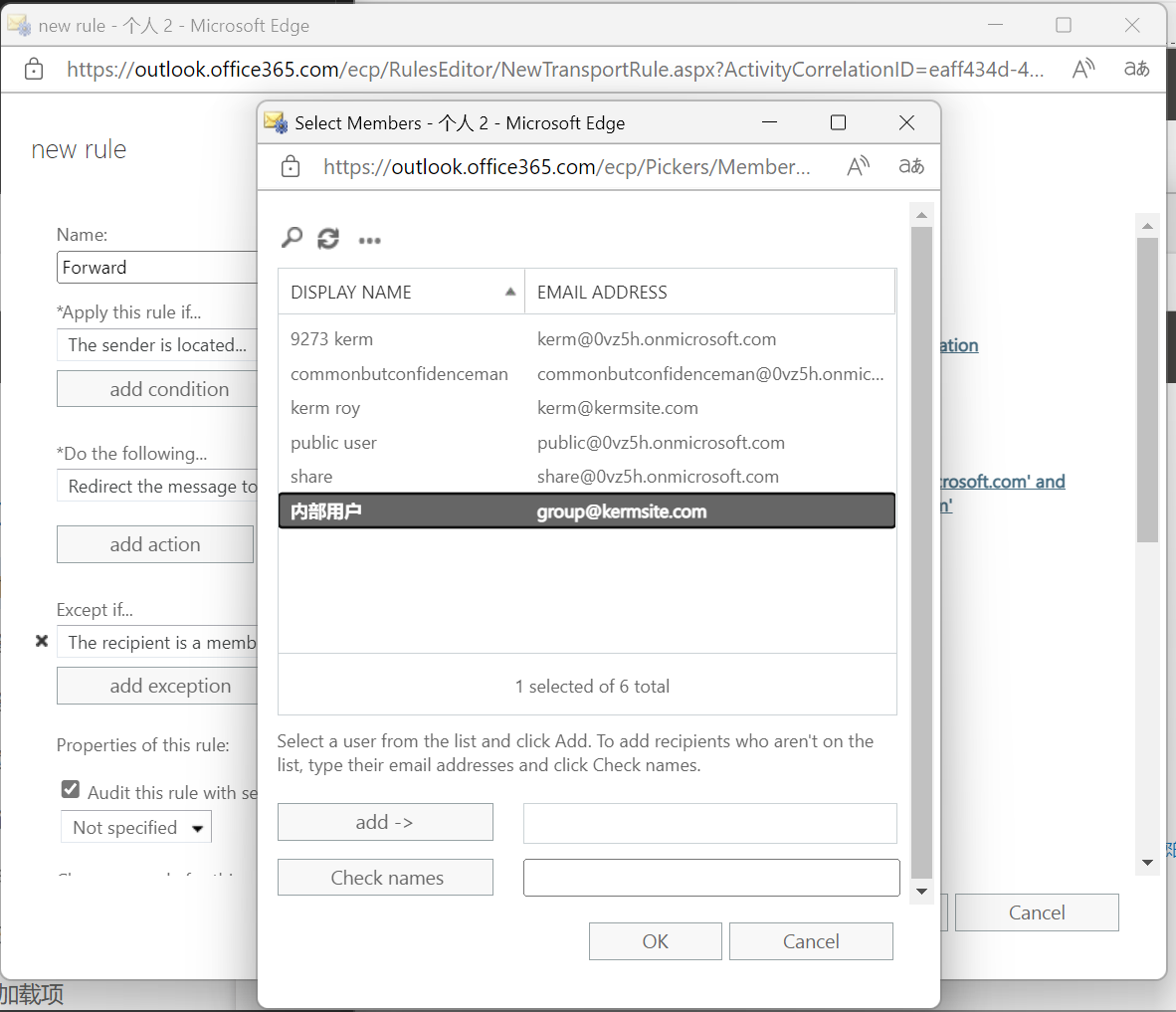
Task: Toggle the Audit this rule checkbox
Action: click(x=71, y=790)
